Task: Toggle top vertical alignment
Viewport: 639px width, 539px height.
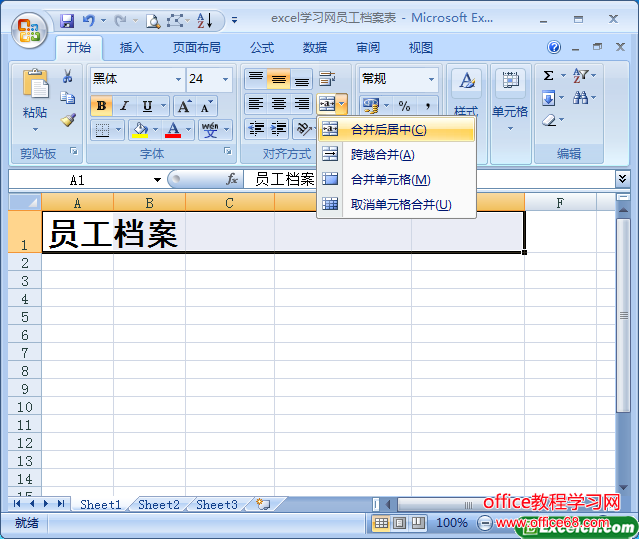Action: coord(256,78)
